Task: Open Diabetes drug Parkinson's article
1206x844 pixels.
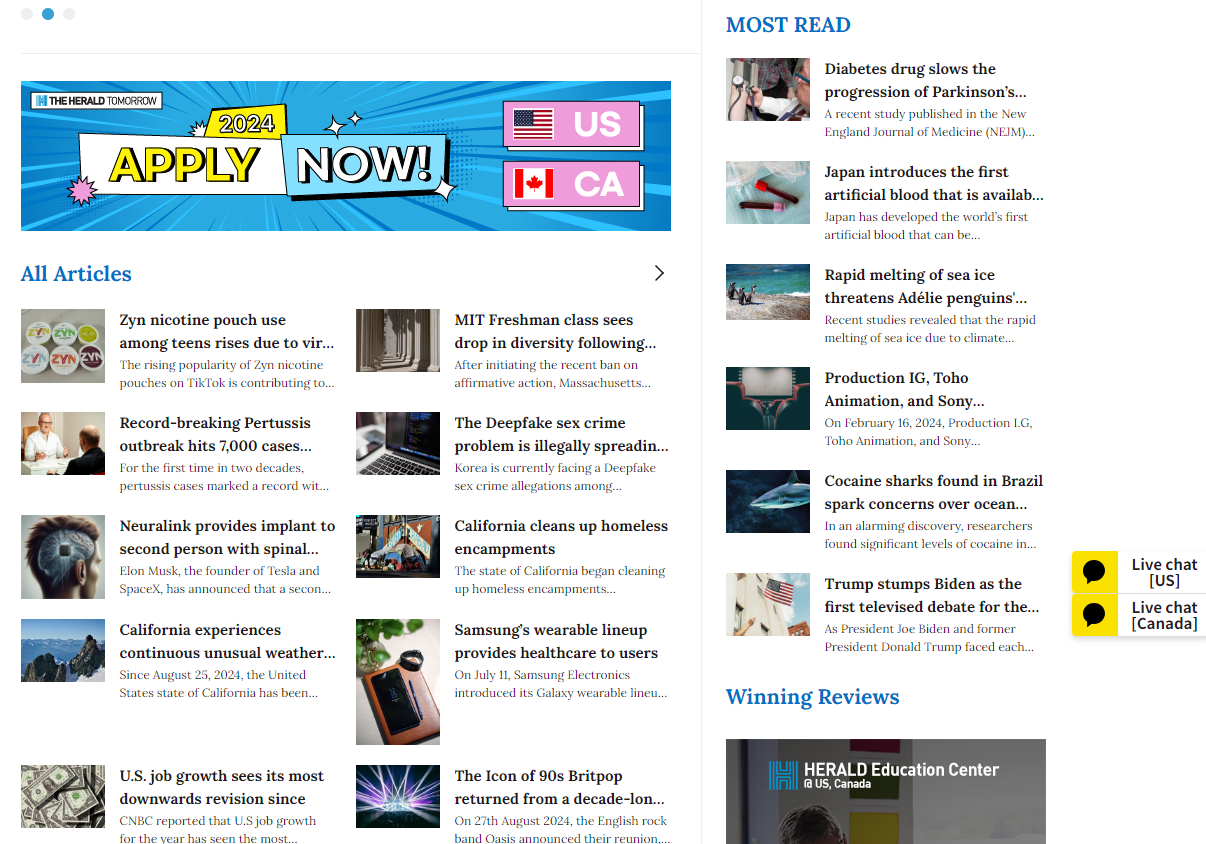Action: (925, 80)
